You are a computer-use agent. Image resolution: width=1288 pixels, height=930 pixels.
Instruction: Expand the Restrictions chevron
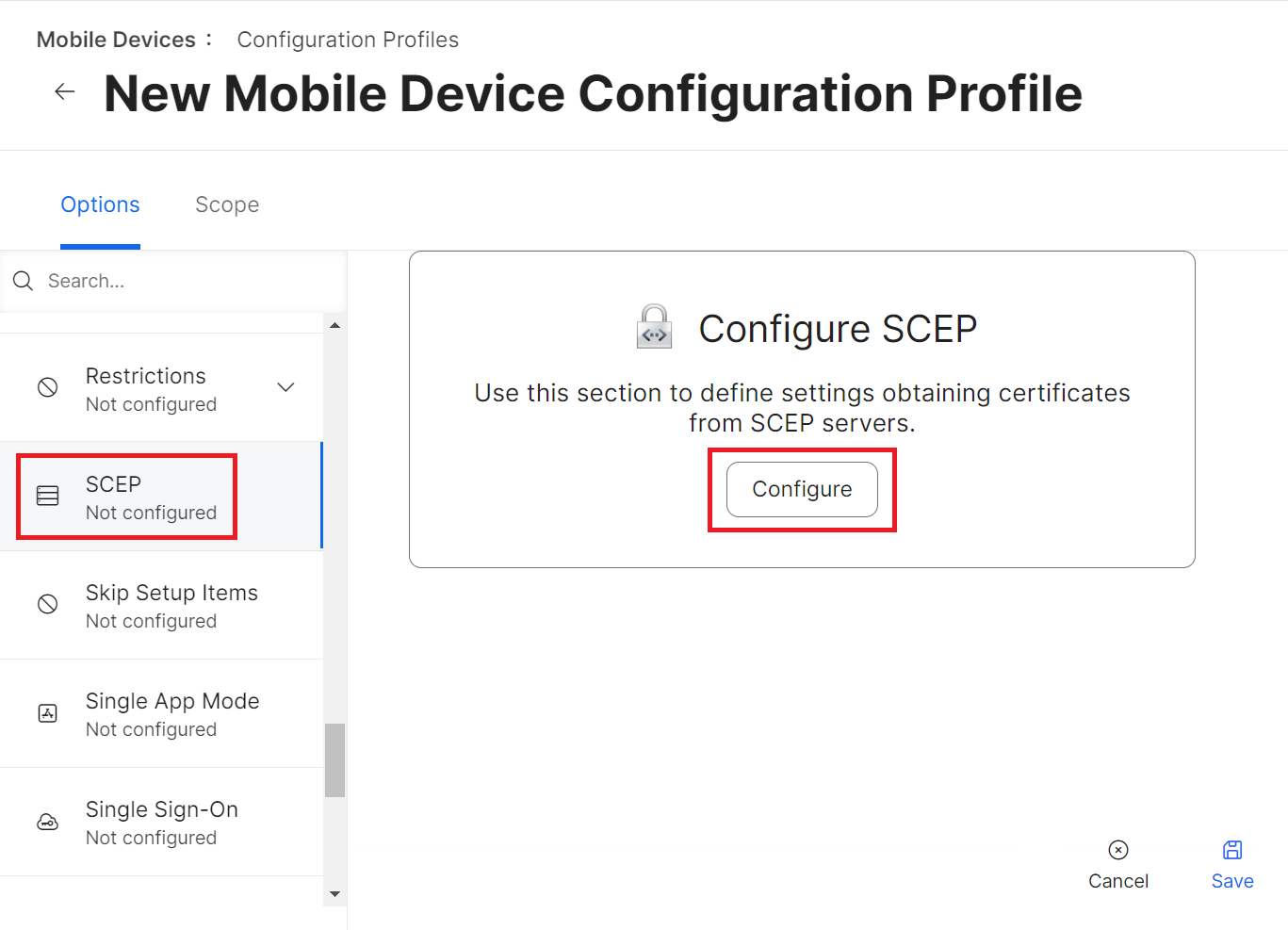[x=286, y=387]
